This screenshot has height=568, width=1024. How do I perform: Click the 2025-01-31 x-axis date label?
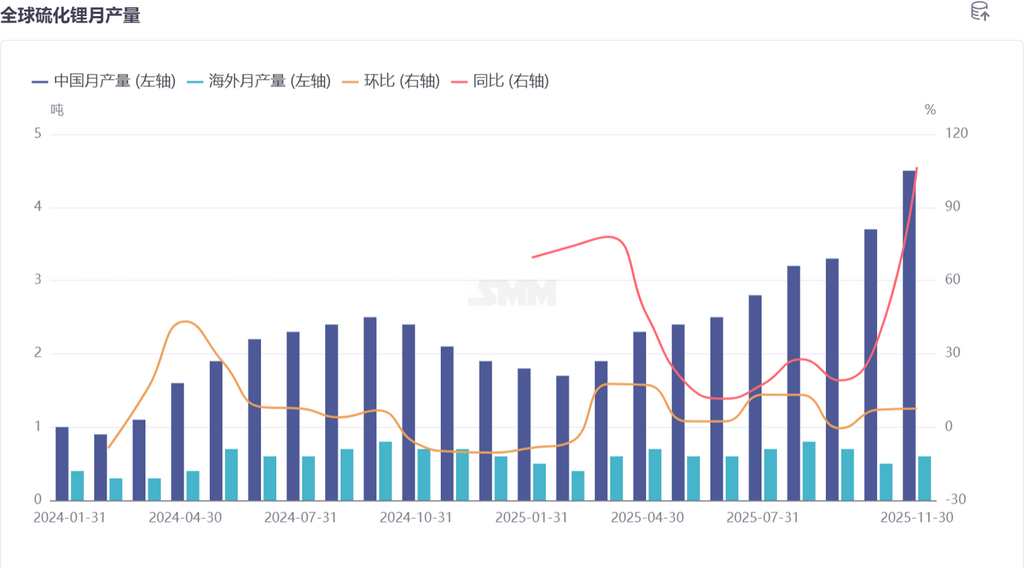pyautogui.click(x=531, y=517)
